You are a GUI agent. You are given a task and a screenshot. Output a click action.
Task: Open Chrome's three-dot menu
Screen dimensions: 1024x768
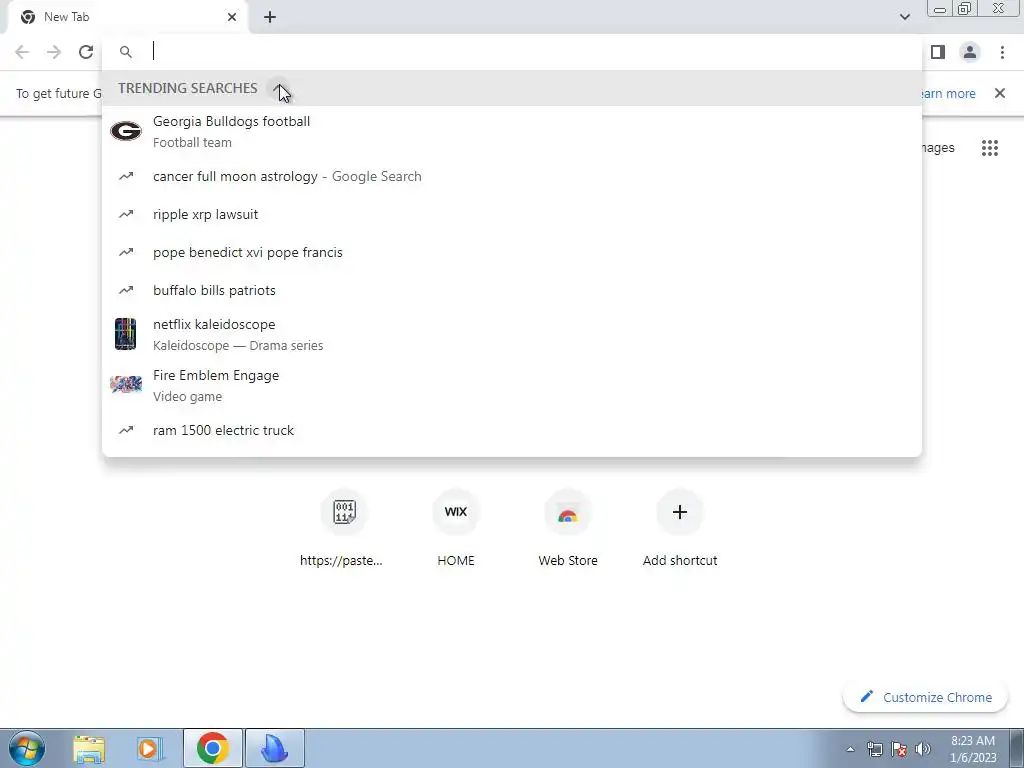(x=1002, y=52)
